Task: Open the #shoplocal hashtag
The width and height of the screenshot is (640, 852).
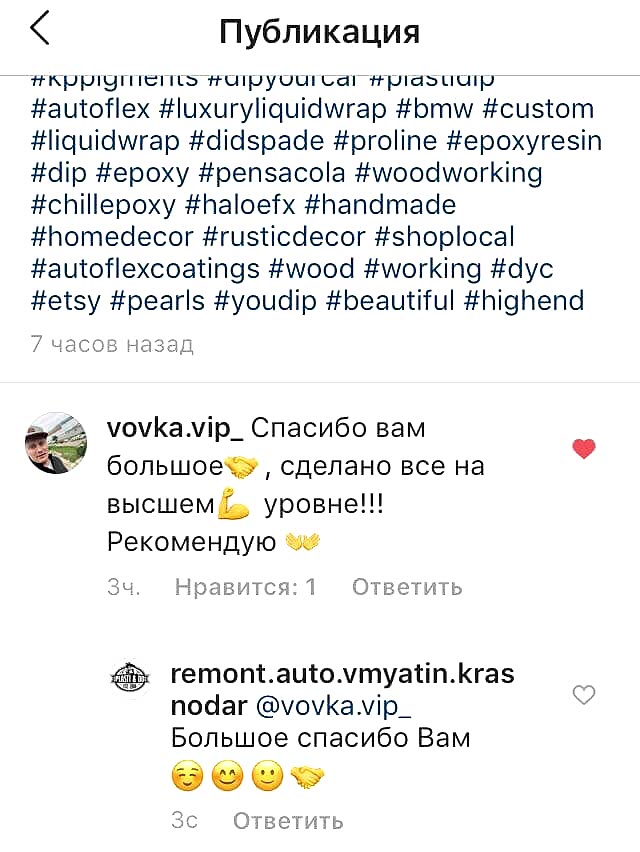Action: pyautogui.click(x=444, y=237)
